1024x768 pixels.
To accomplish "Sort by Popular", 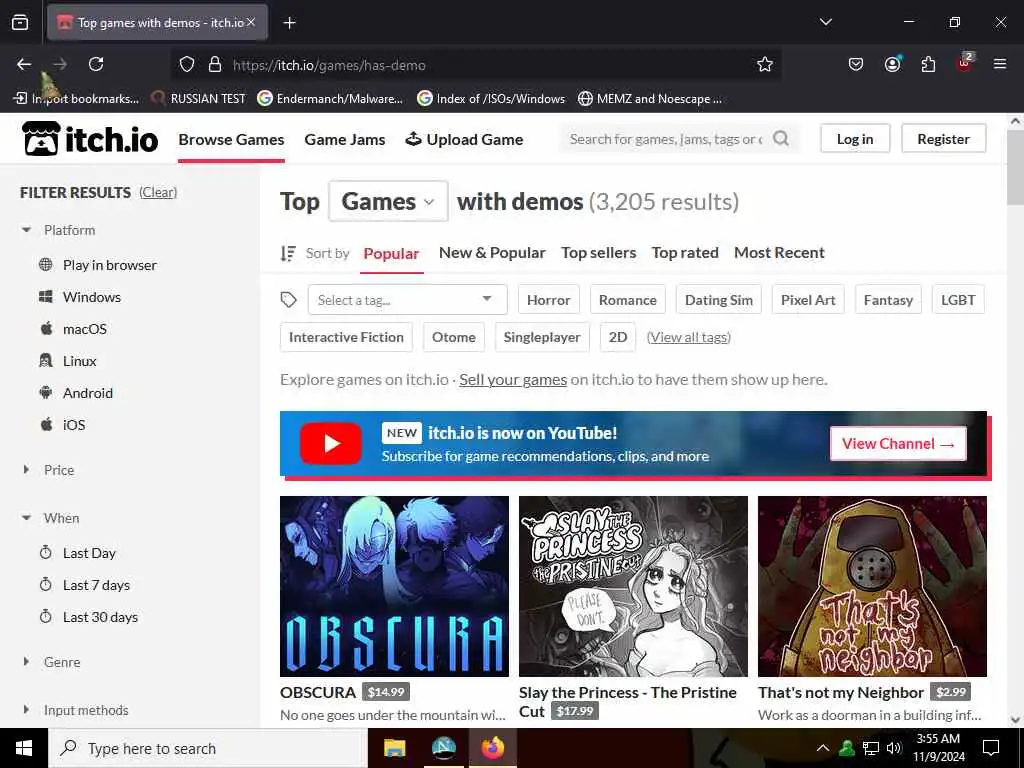I will 391,253.
